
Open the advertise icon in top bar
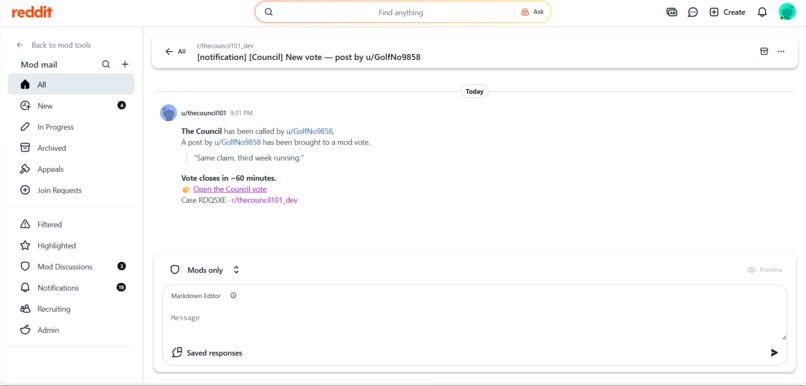[x=671, y=12]
